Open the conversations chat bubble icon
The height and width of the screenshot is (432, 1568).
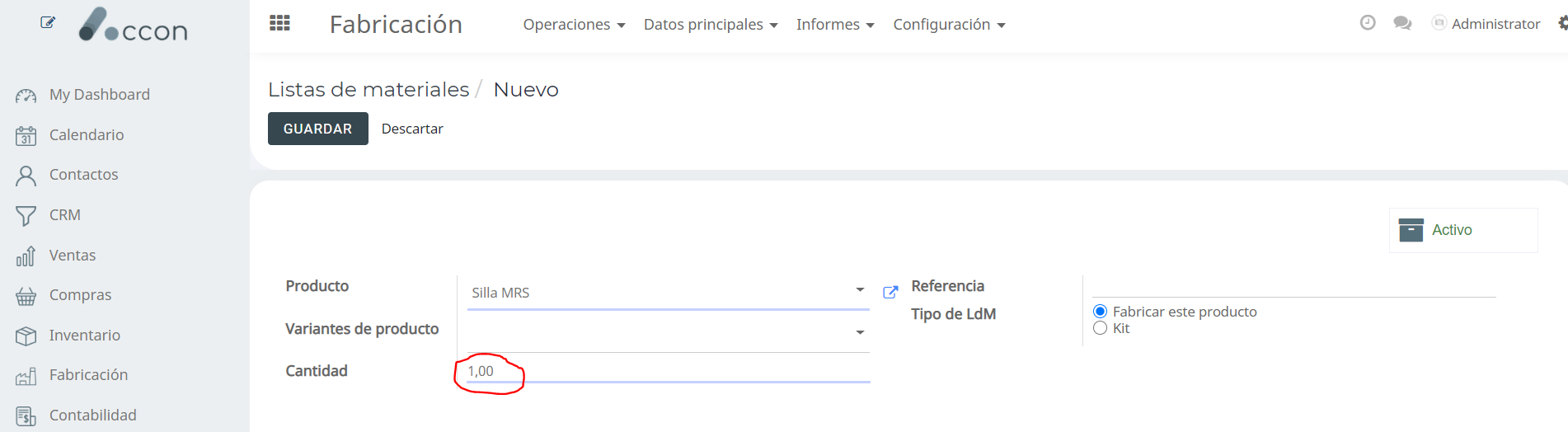coord(1402,23)
